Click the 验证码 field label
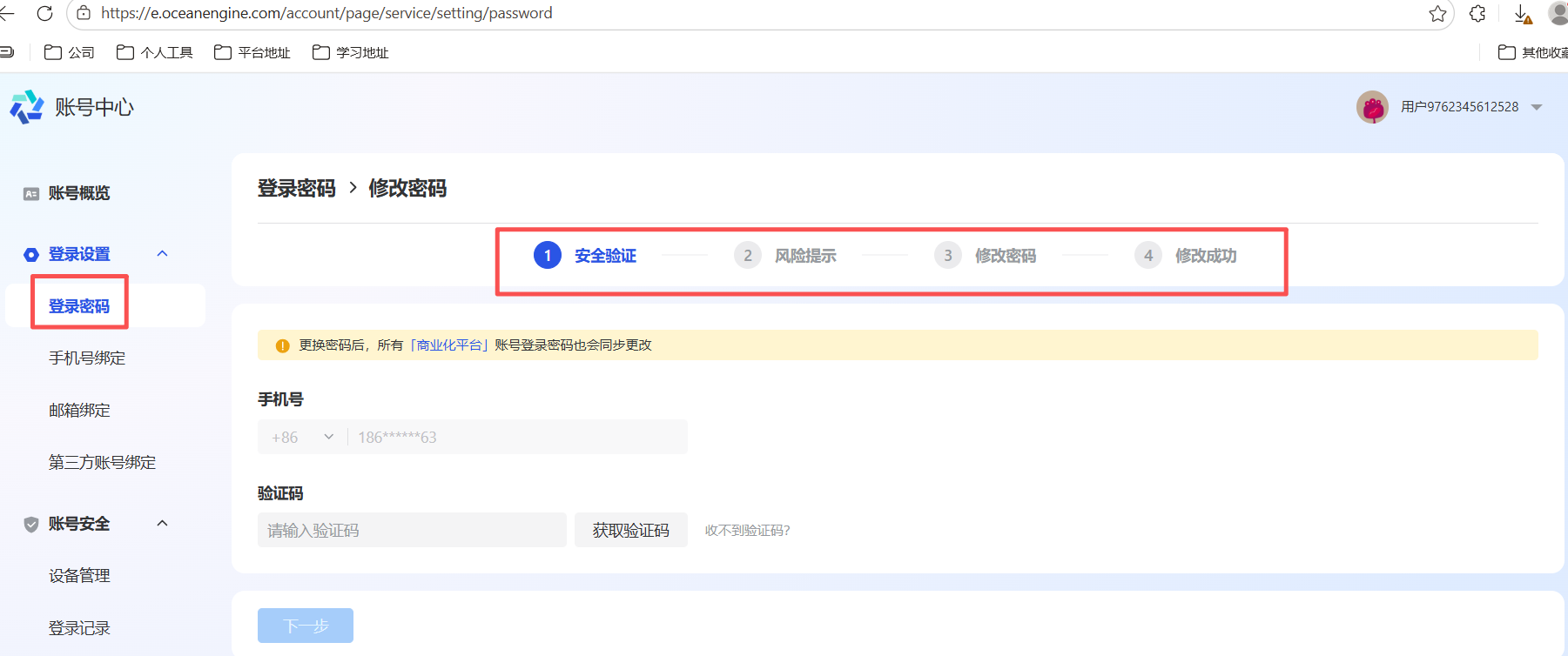 (280, 493)
